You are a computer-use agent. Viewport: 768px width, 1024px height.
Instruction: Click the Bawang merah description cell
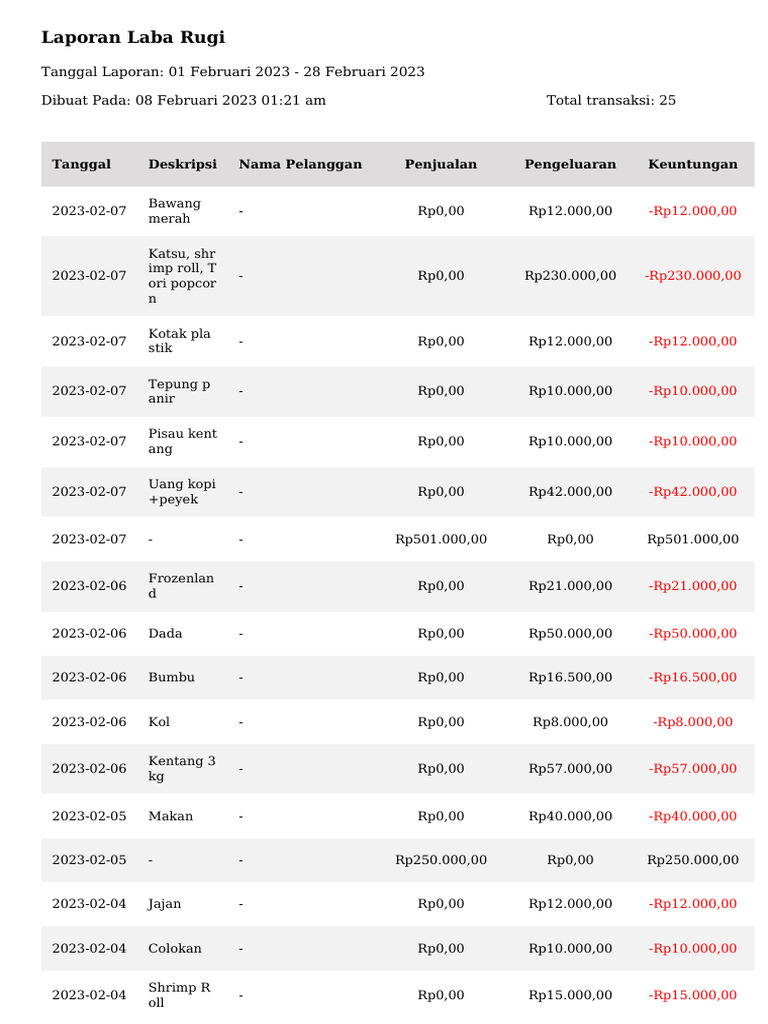click(x=175, y=211)
